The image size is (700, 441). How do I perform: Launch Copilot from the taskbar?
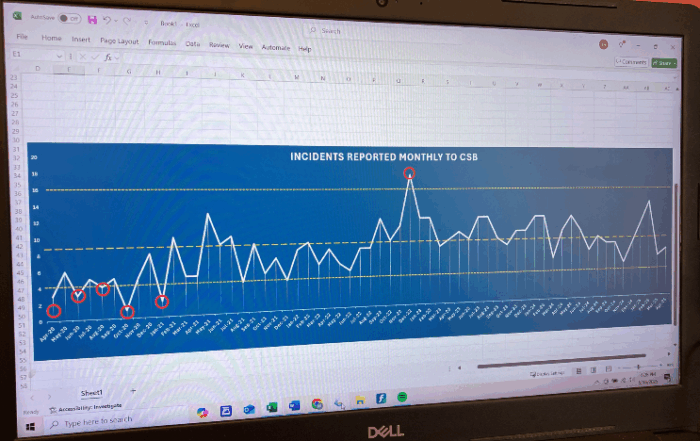coord(203,412)
